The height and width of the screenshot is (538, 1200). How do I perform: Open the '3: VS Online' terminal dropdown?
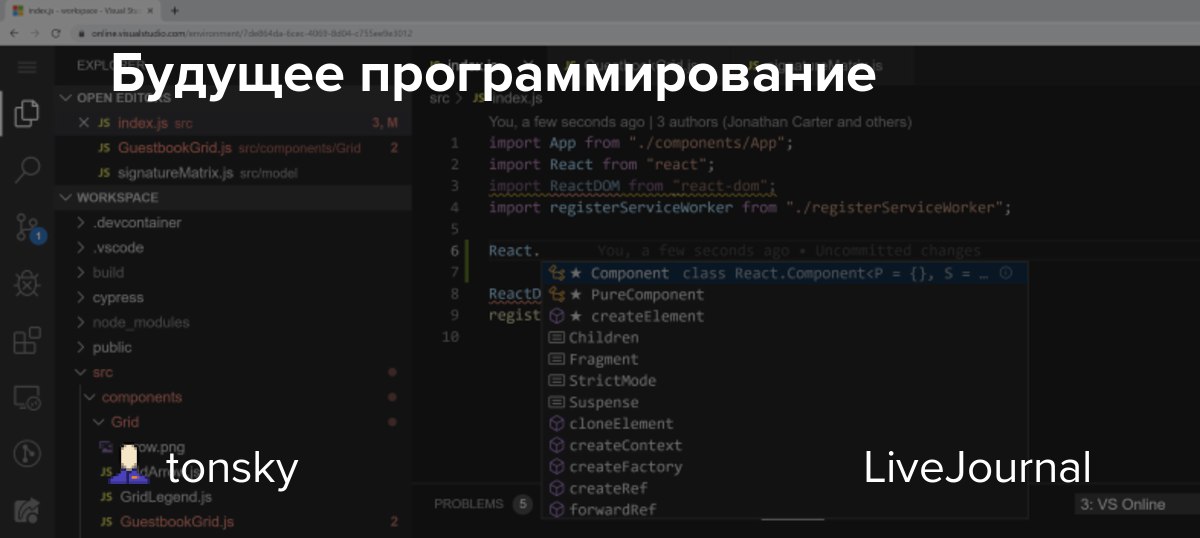click(1135, 504)
